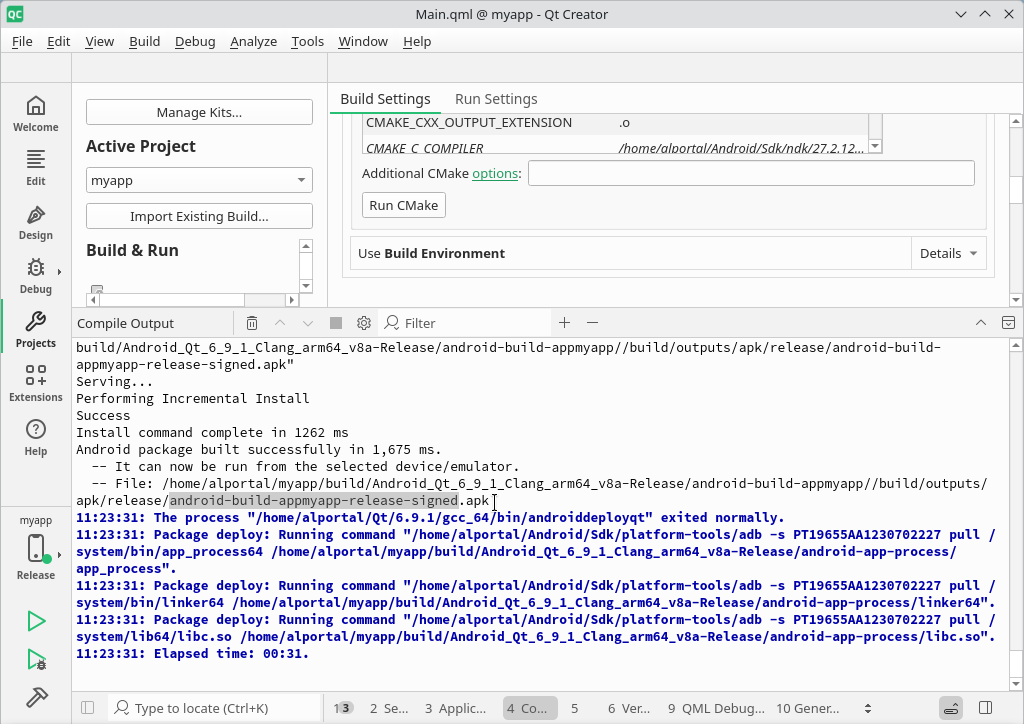
Task: Click the Manage Kits button
Action: 199,112
